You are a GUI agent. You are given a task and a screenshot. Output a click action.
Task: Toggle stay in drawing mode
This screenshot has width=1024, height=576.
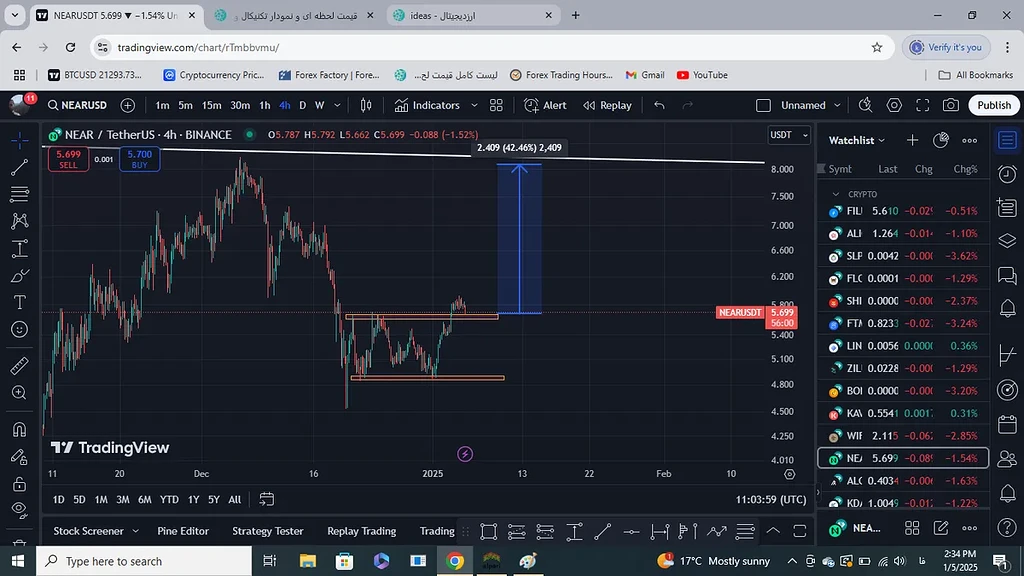pyautogui.click(x=20, y=456)
